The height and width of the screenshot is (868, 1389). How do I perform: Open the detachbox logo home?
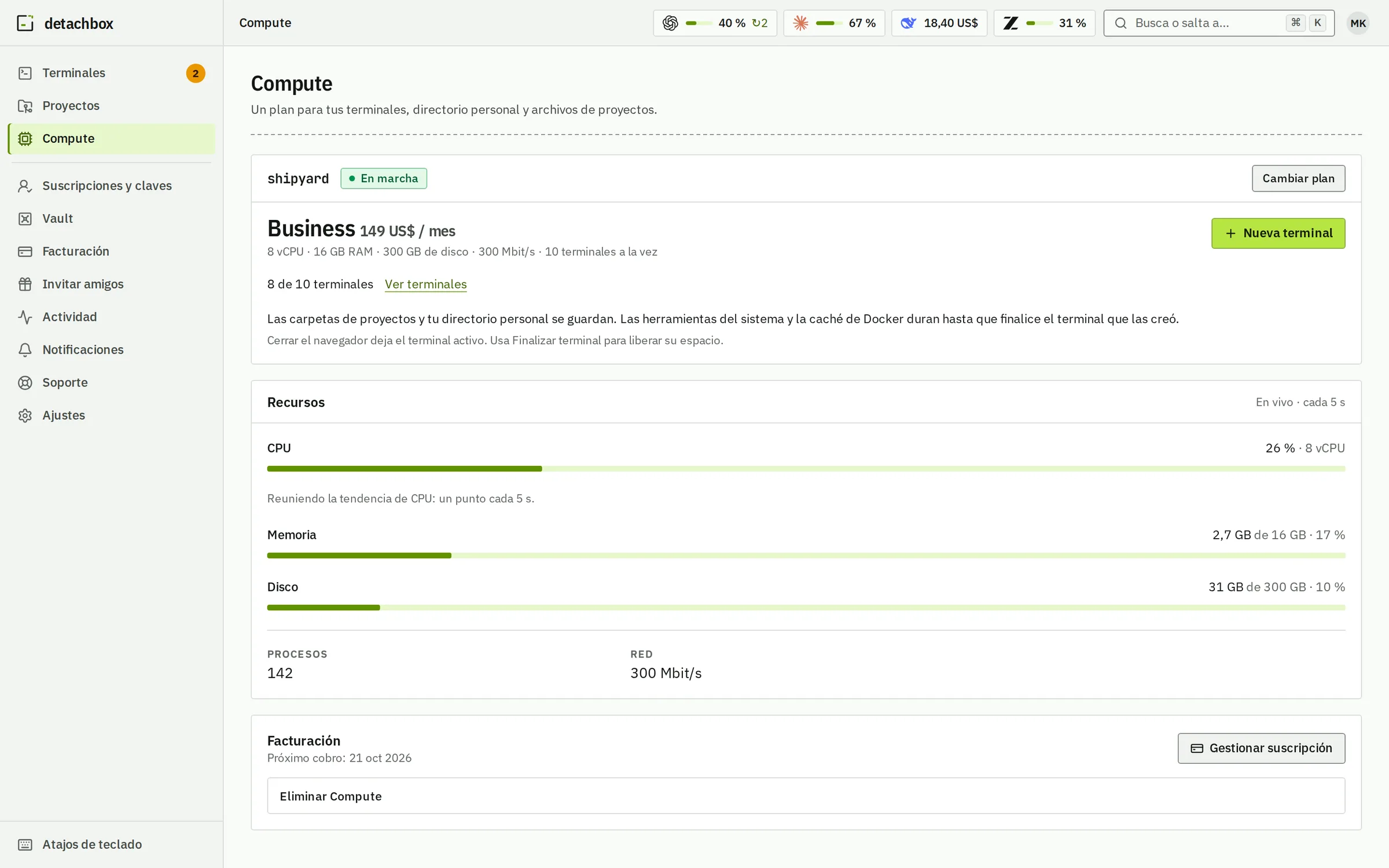click(65, 23)
